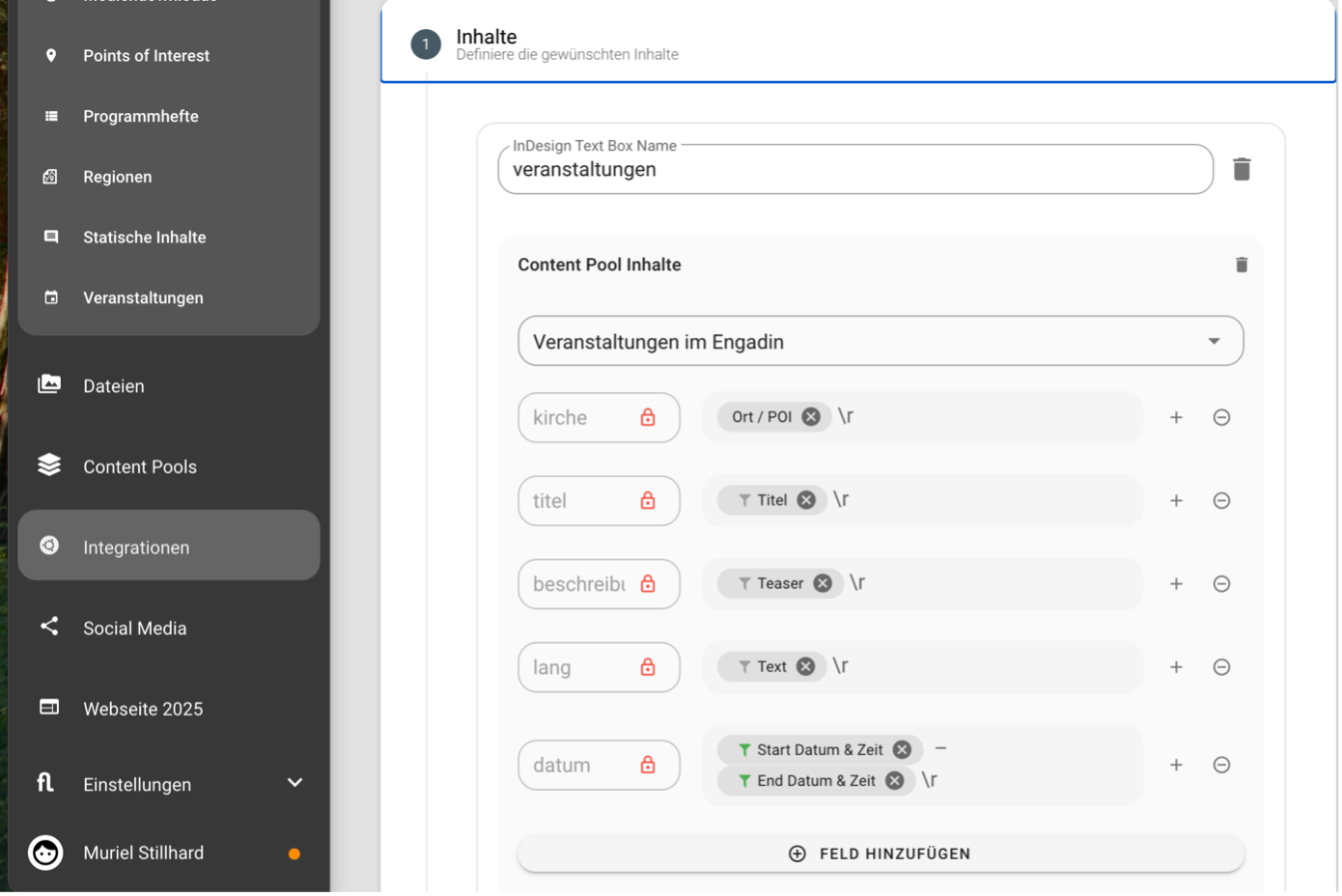Click minus icon to remove lang row
Viewport: 1342px width, 896px height.
1221,667
